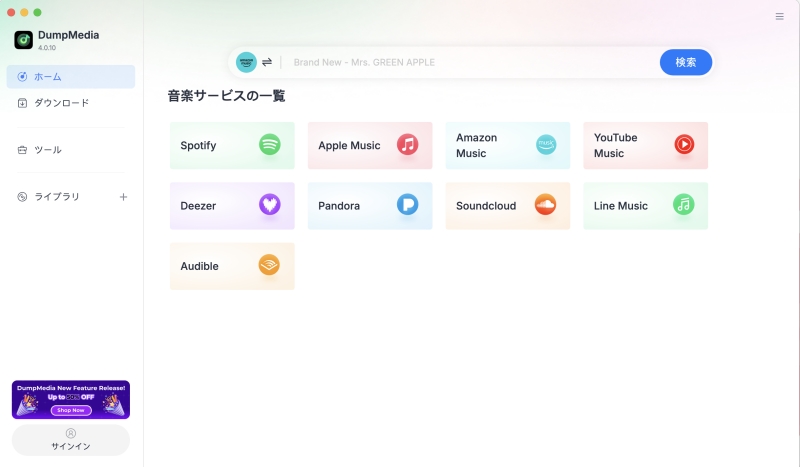Click the Pandora blue P icon
800x467 pixels.
point(408,205)
